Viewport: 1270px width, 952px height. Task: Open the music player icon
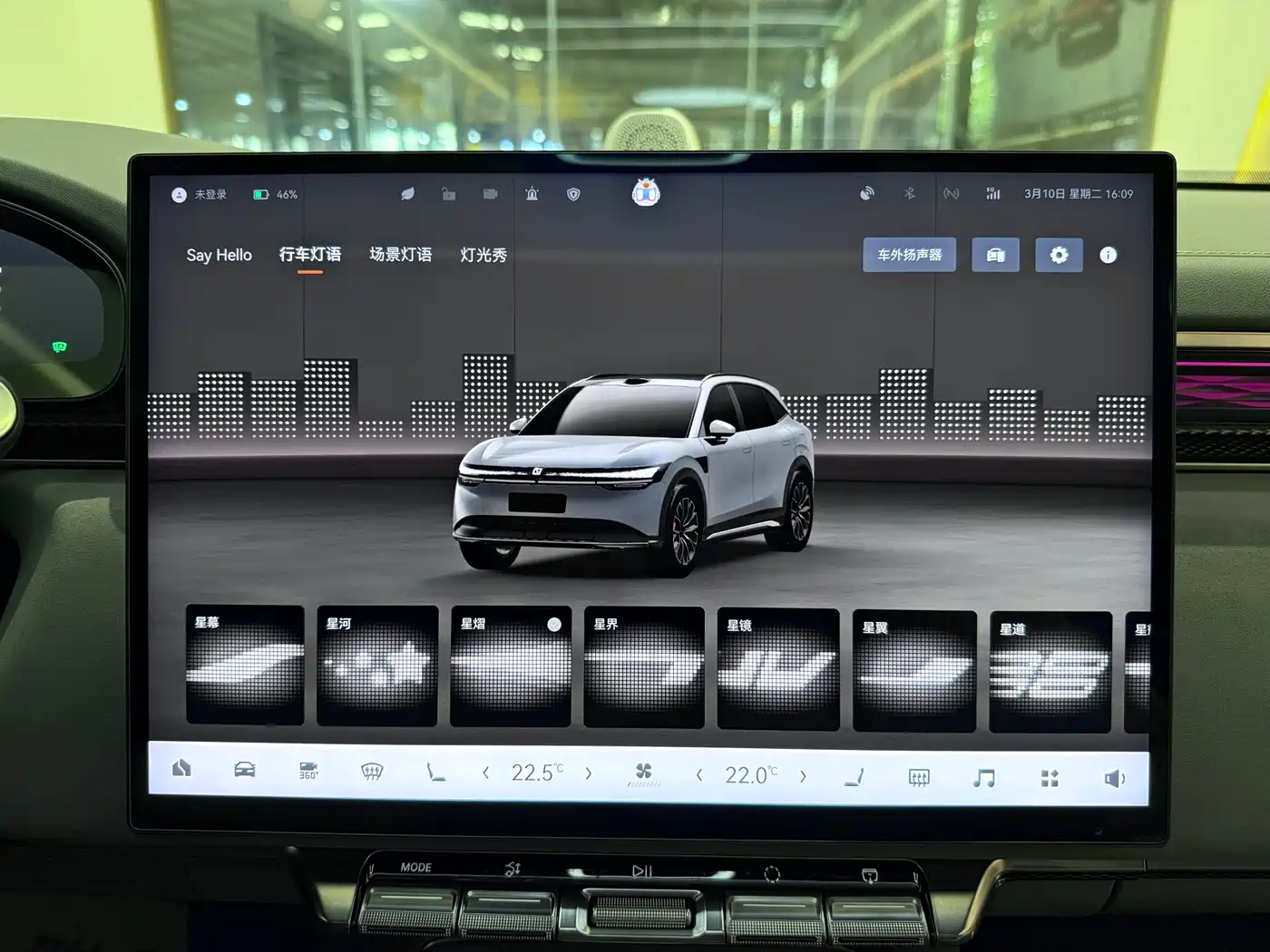tap(983, 778)
